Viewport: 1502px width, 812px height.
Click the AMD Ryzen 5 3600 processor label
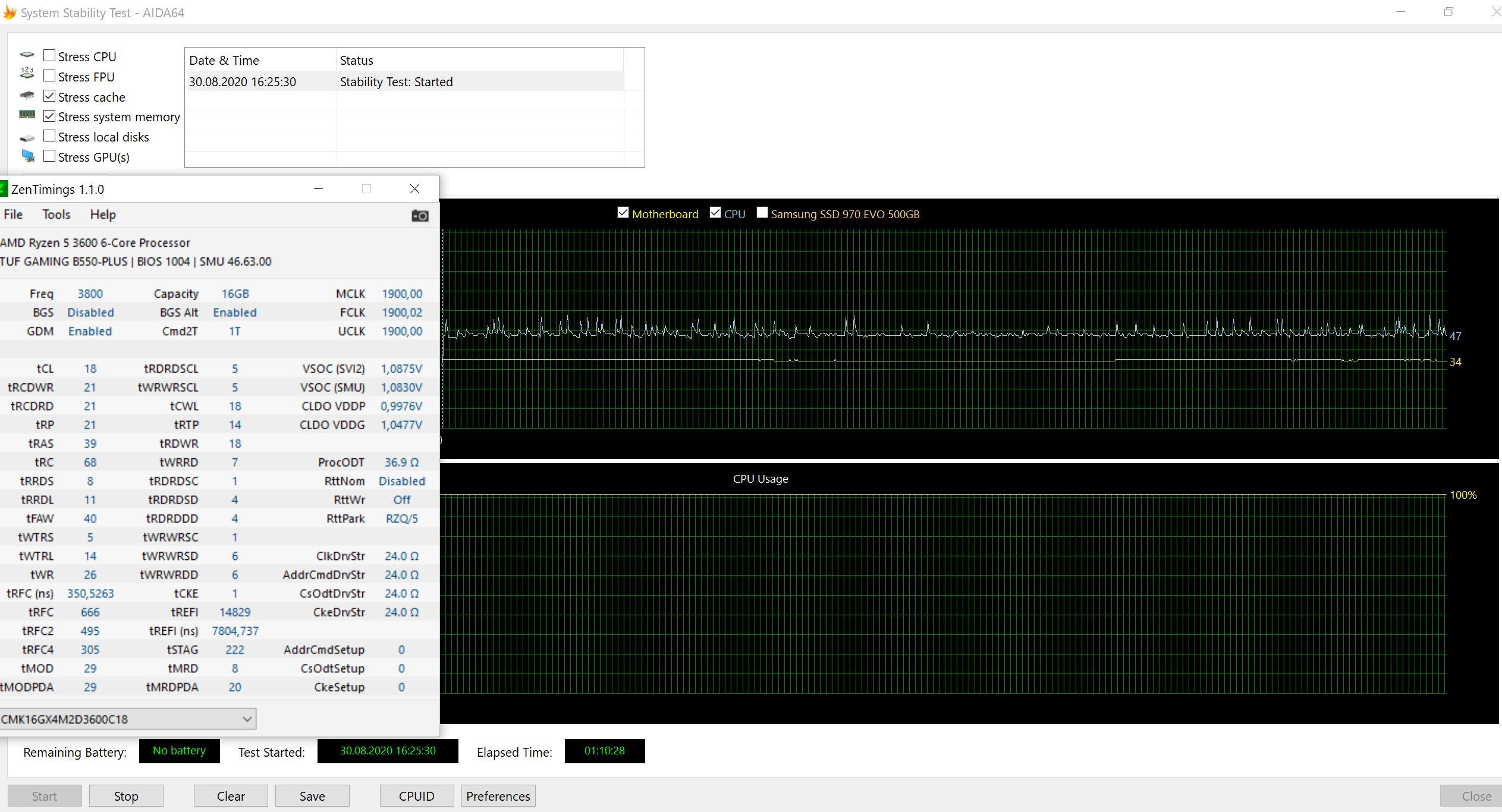(x=95, y=243)
